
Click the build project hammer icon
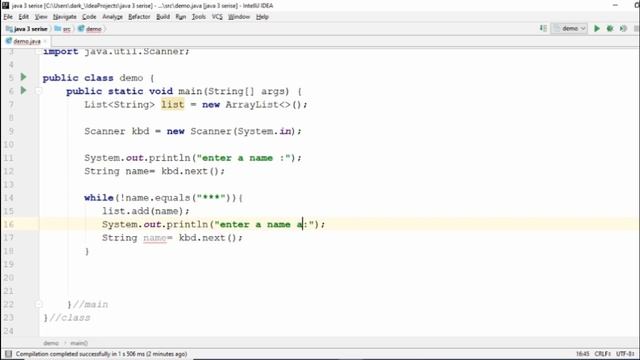[543, 28]
